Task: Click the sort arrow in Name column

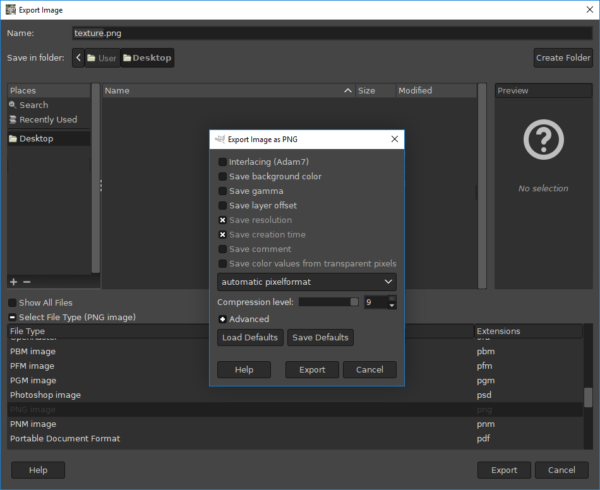Action: click(x=347, y=91)
